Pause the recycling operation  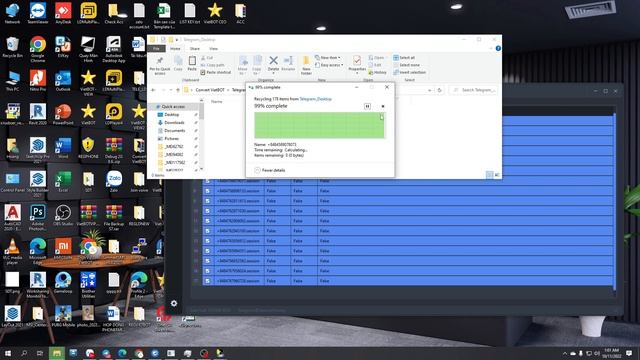[367, 106]
